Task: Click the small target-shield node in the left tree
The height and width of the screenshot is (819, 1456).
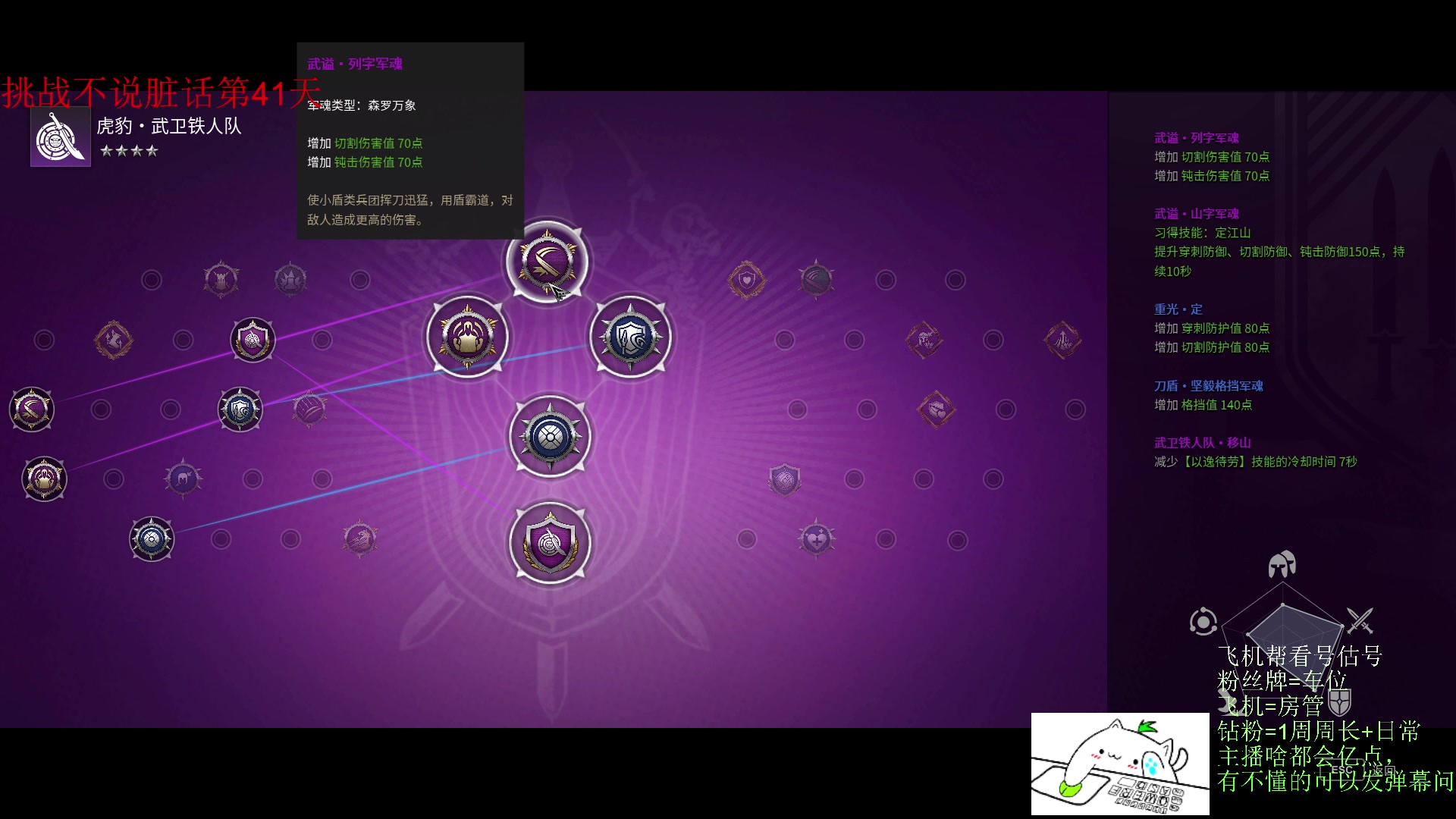Action: (253, 340)
